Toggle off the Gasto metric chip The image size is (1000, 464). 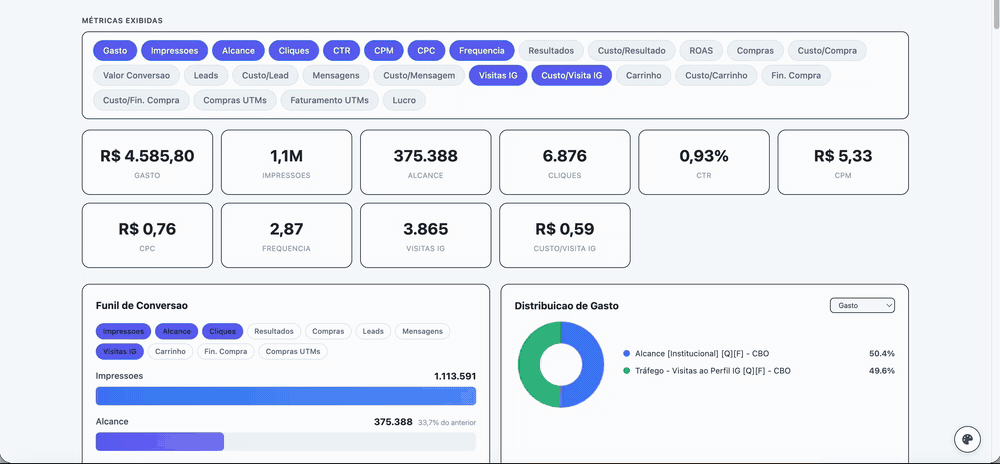coord(115,50)
